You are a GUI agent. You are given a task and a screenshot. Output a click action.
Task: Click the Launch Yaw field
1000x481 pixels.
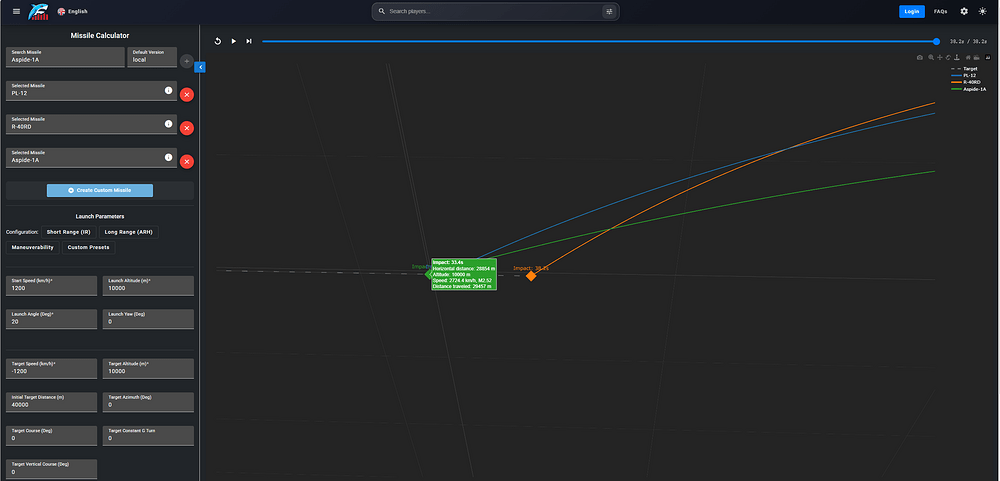[x=148, y=319]
